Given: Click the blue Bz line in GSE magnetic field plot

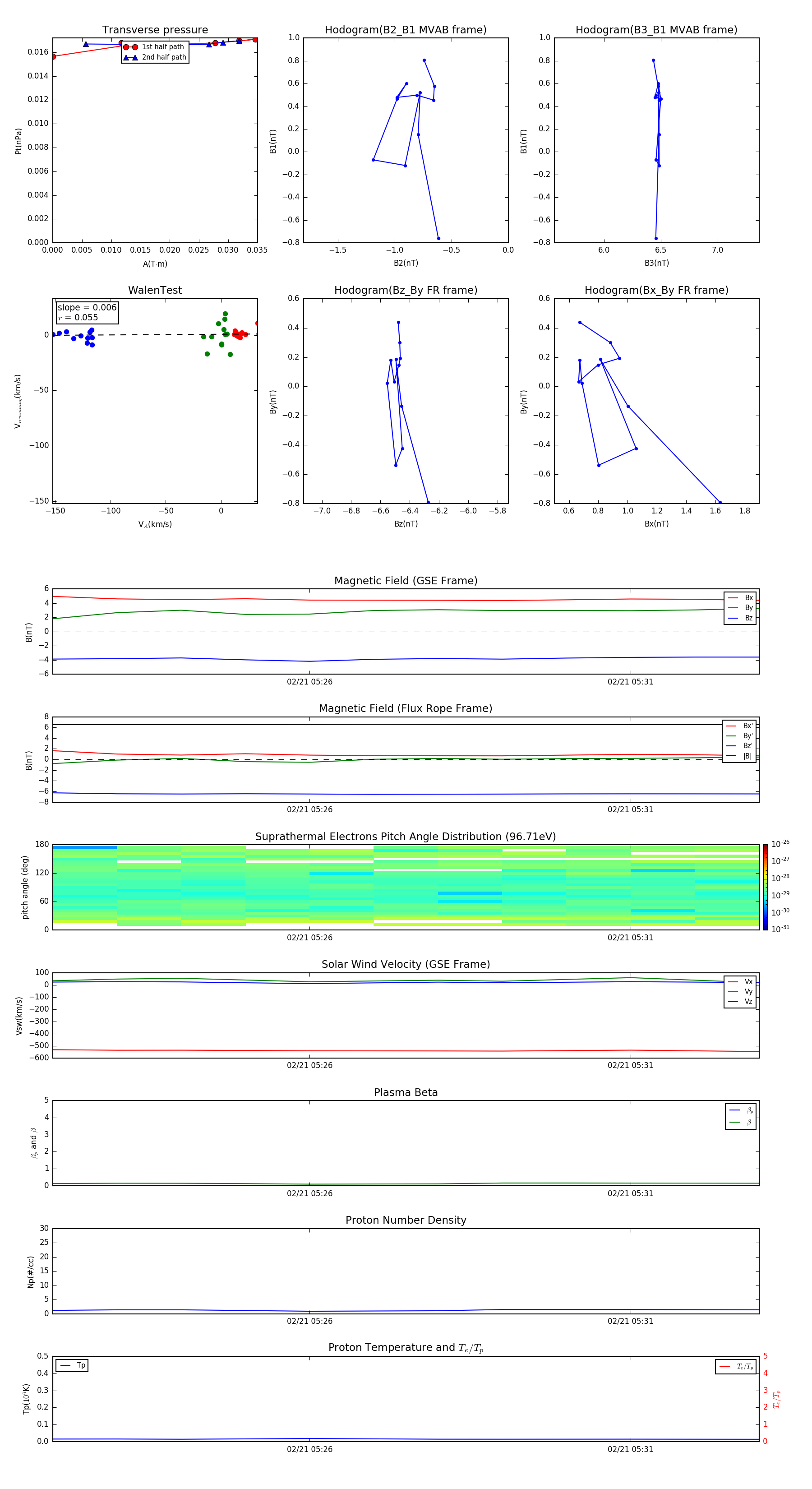Looking at the screenshot, I should [406, 659].
